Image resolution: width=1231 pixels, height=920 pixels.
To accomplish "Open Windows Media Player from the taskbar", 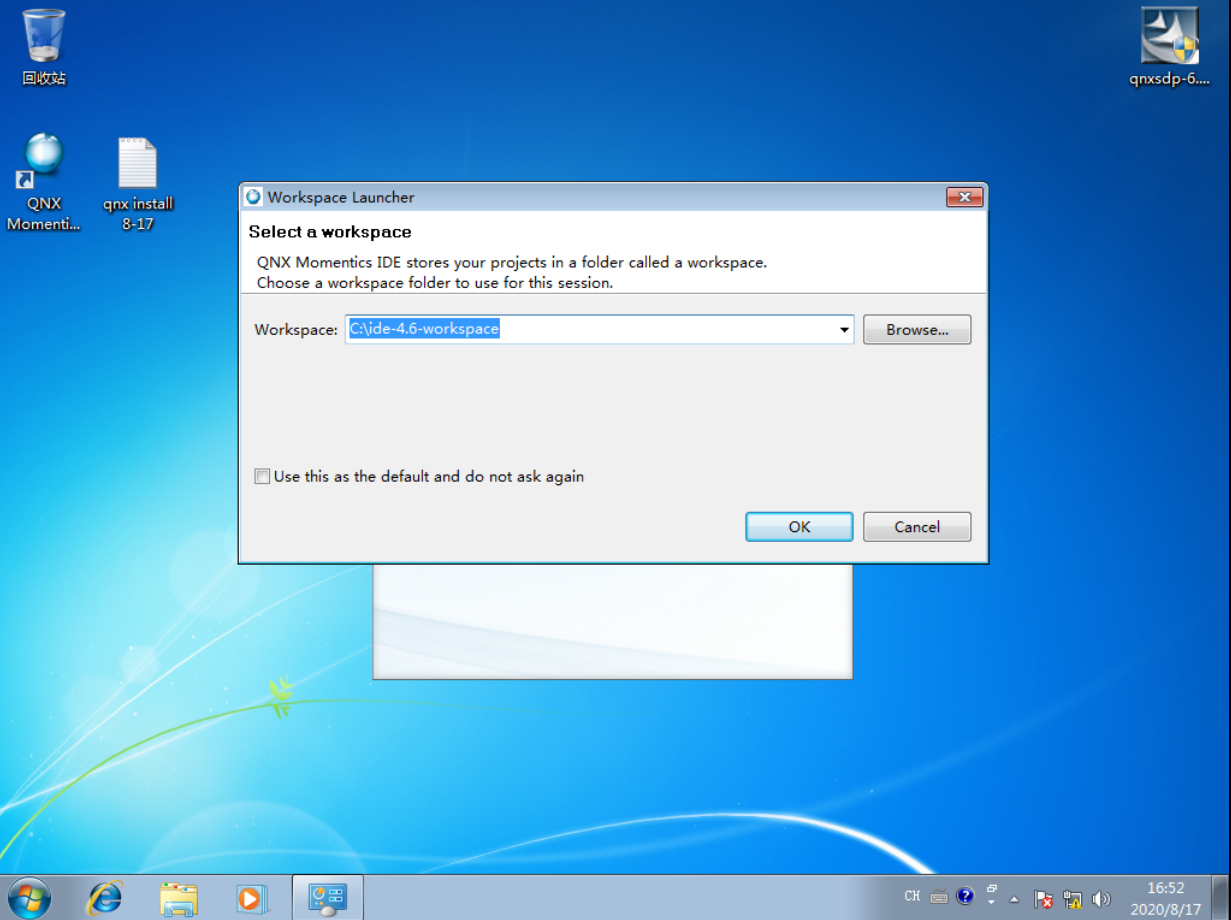I will [251, 896].
